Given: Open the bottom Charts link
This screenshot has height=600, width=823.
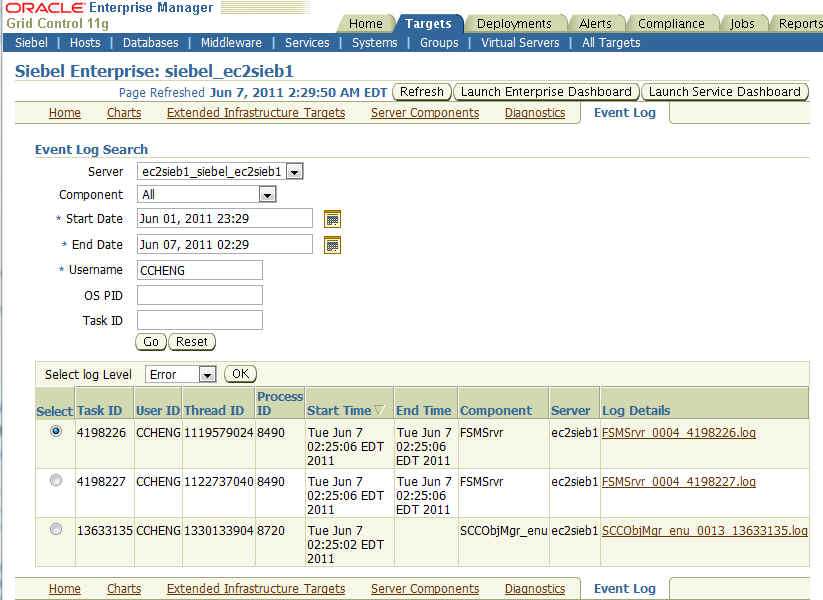Looking at the screenshot, I should (124, 589).
